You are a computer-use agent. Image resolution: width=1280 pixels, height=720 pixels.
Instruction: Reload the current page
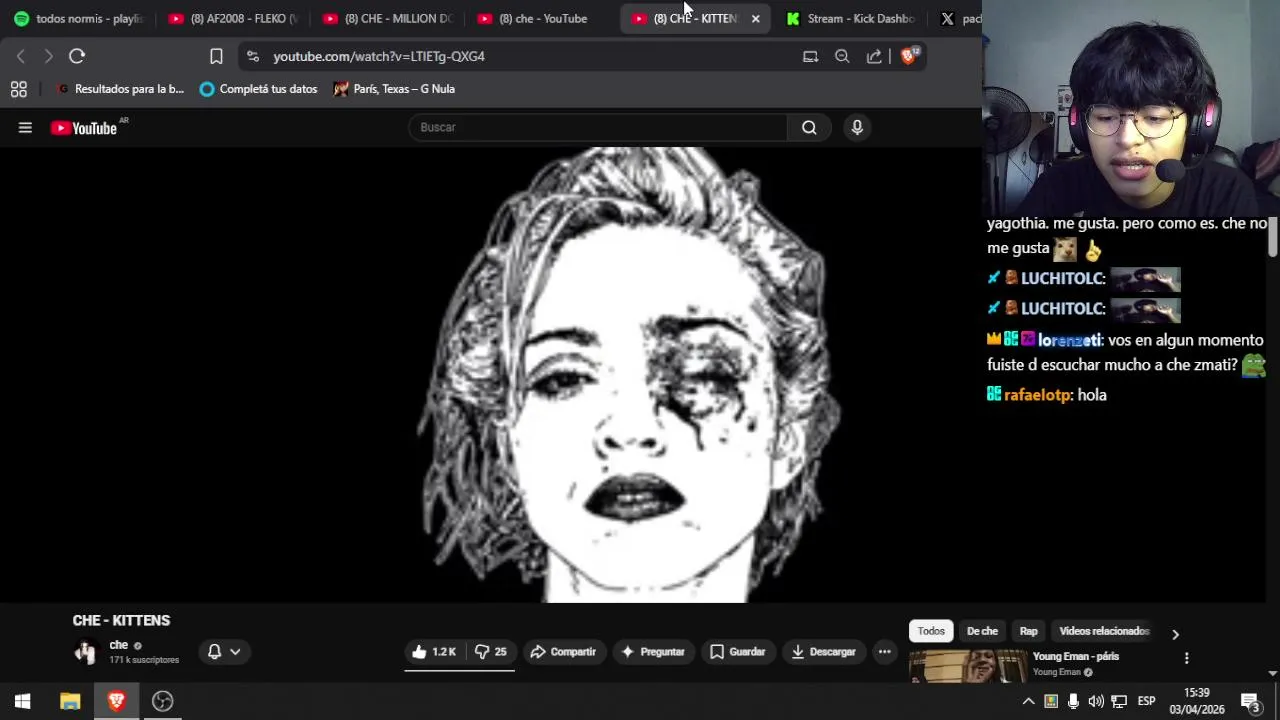click(x=77, y=56)
